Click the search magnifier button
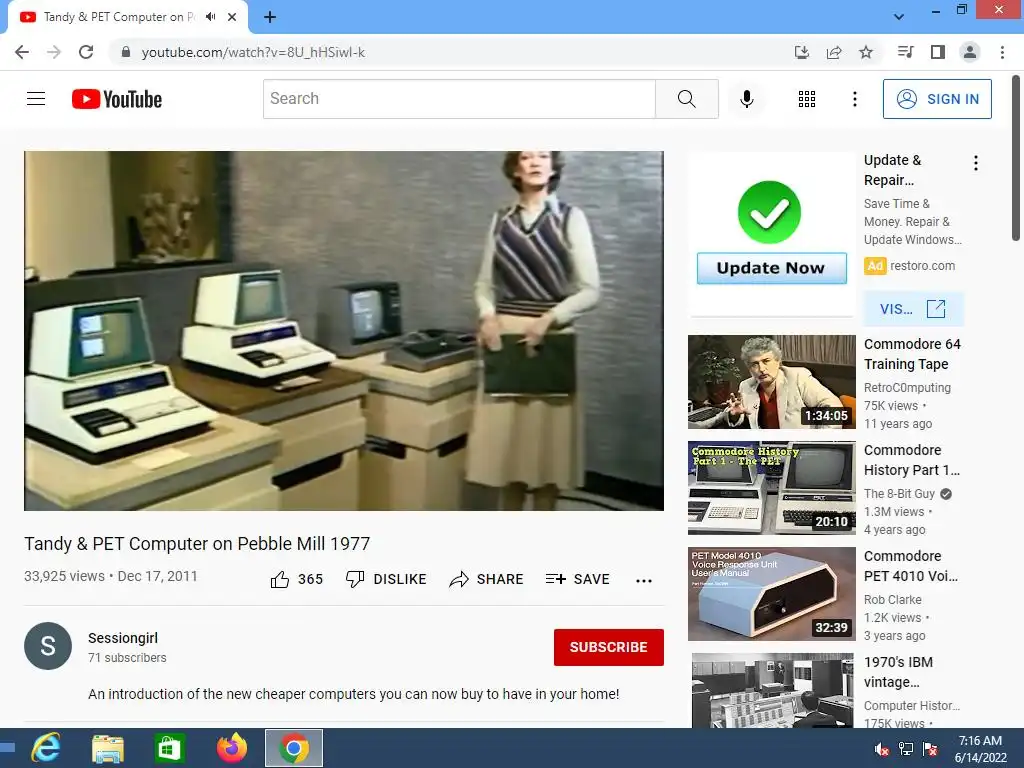Viewport: 1024px width, 768px height. click(x=686, y=99)
